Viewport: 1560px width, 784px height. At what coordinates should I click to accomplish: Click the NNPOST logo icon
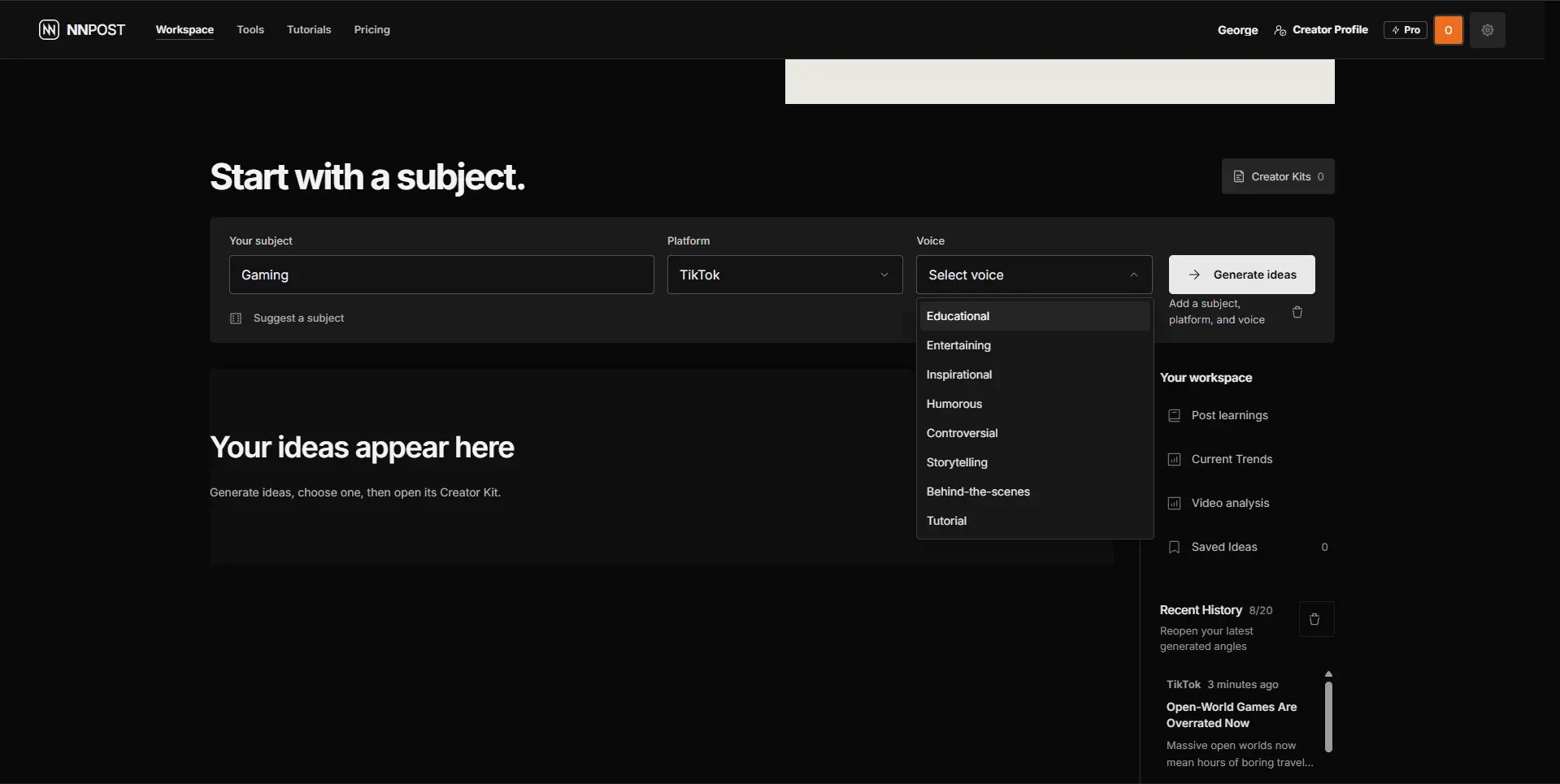click(x=49, y=30)
